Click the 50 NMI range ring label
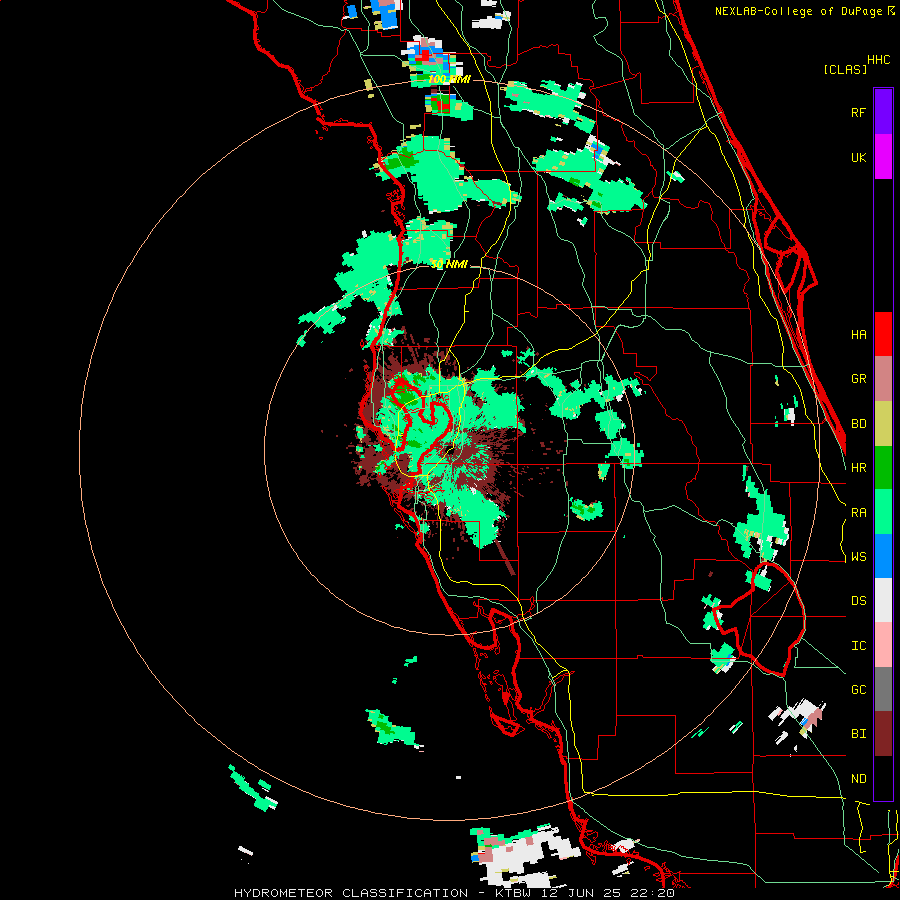This screenshot has height=900, width=900. tap(449, 264)
